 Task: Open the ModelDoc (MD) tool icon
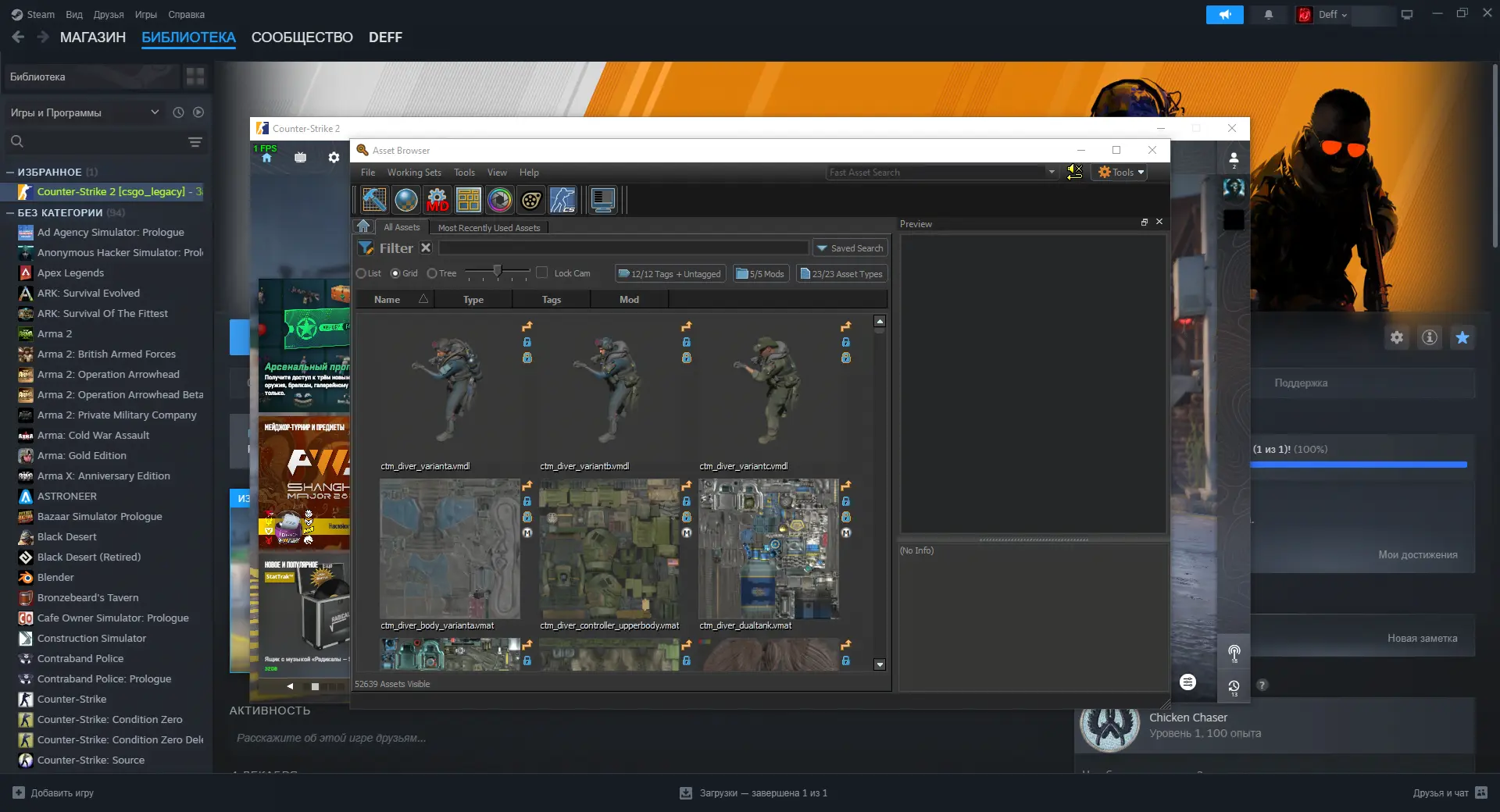(437, 201)
